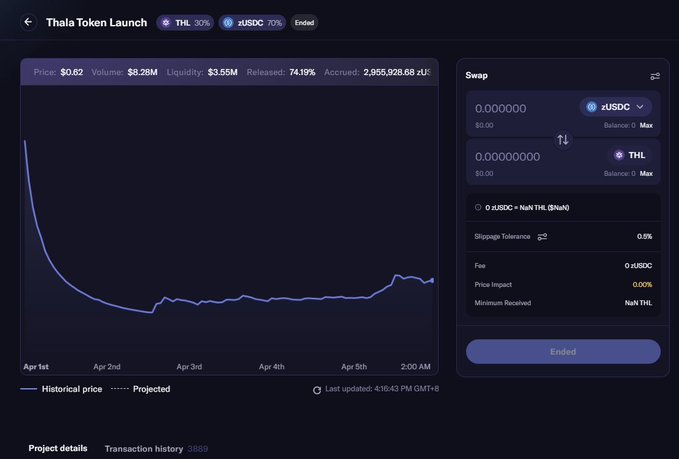Click the zUSDC 70% token badge

tap(252, 23)
